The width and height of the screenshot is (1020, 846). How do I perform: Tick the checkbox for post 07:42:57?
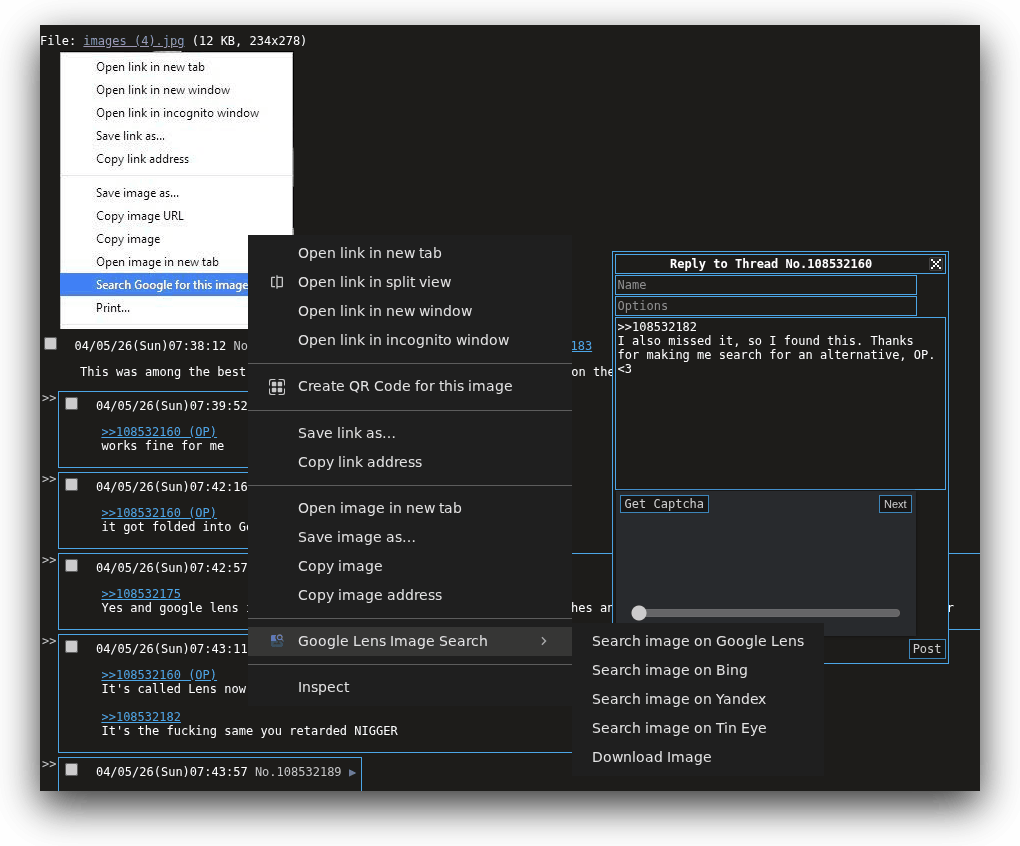(72, 565)
